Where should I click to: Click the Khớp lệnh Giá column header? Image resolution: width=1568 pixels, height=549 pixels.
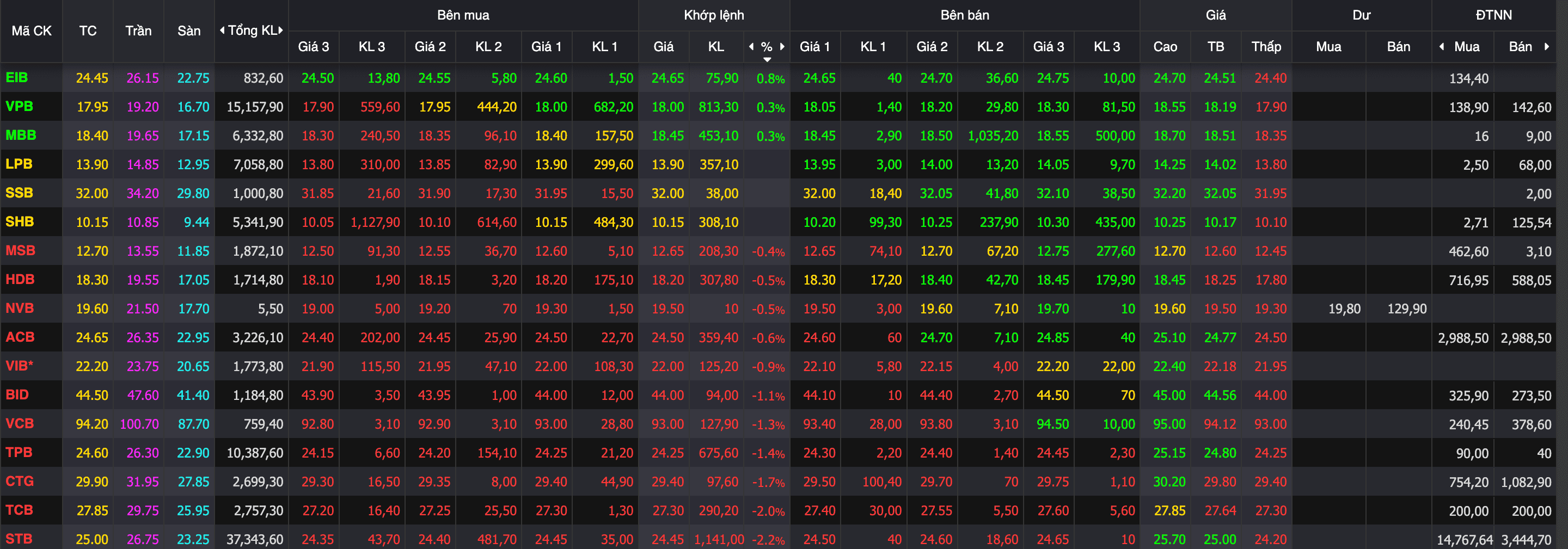pyautogui.click(x=664, y=46)
